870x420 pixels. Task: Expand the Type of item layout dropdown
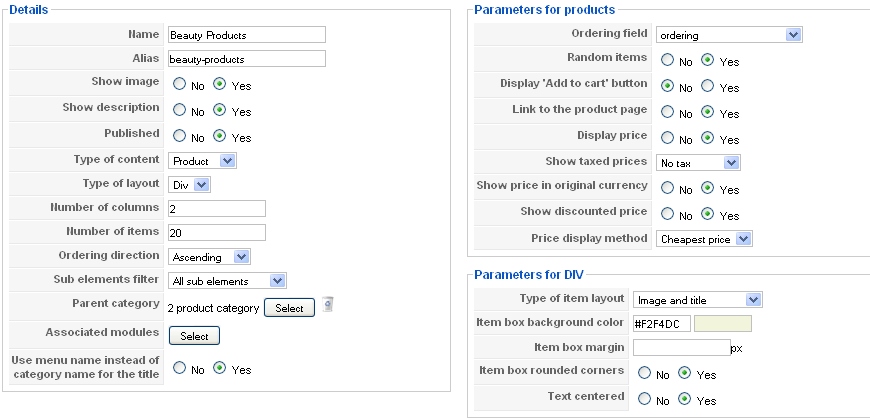[x=697, y=300]
